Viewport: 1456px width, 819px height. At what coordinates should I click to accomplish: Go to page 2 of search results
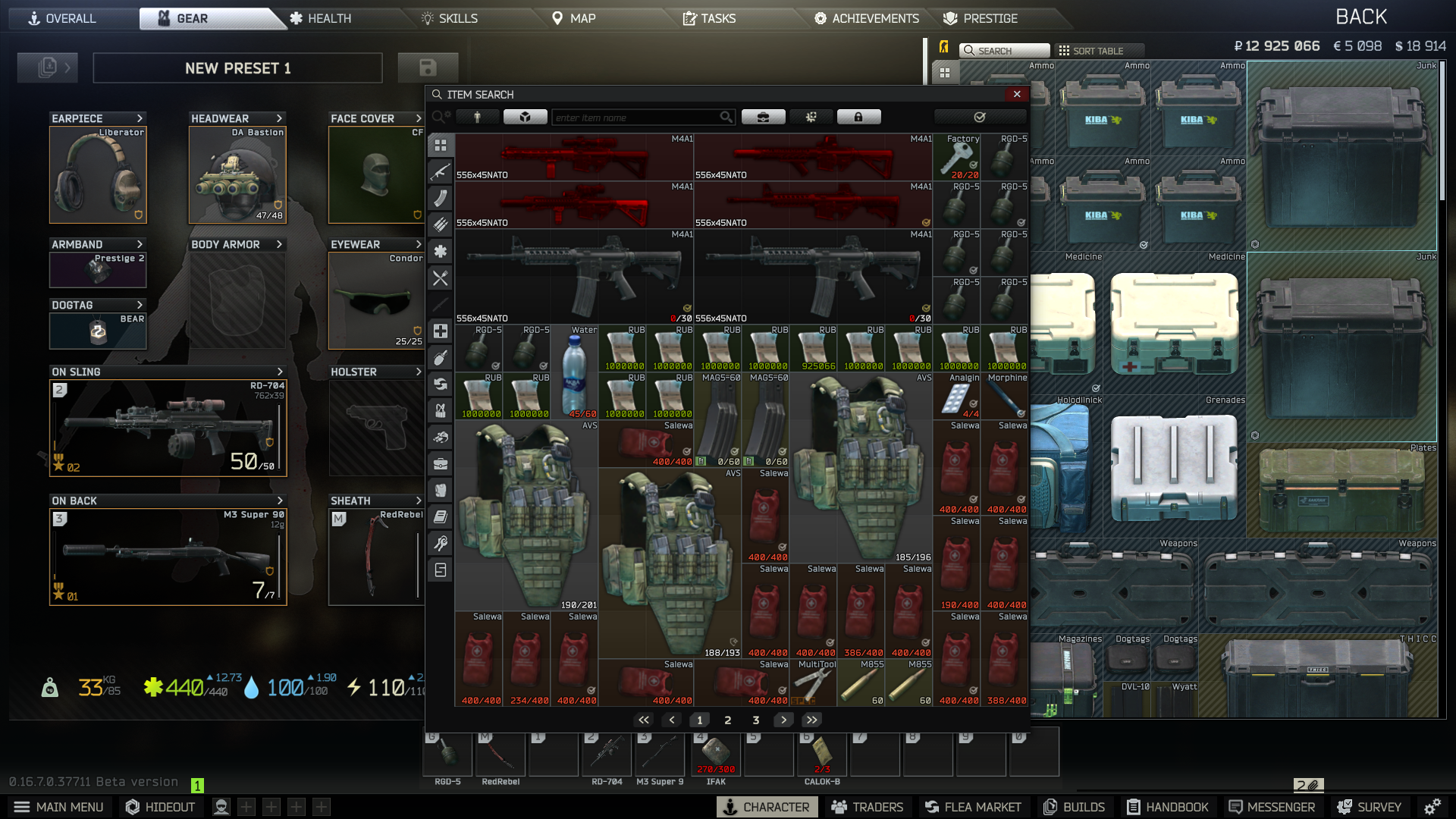[x=728, y=720]
